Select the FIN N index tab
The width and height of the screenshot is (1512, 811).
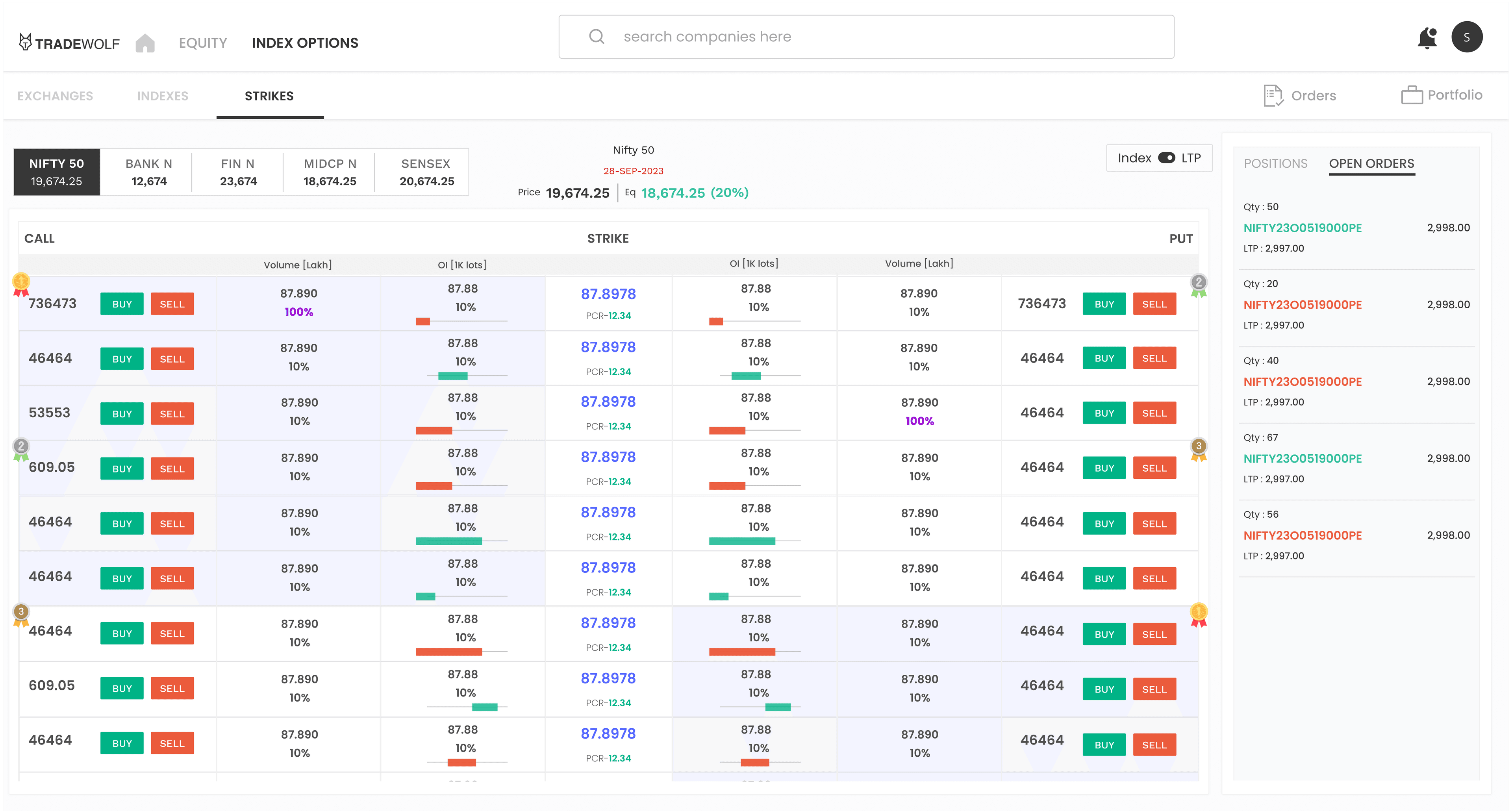[238, 172]
